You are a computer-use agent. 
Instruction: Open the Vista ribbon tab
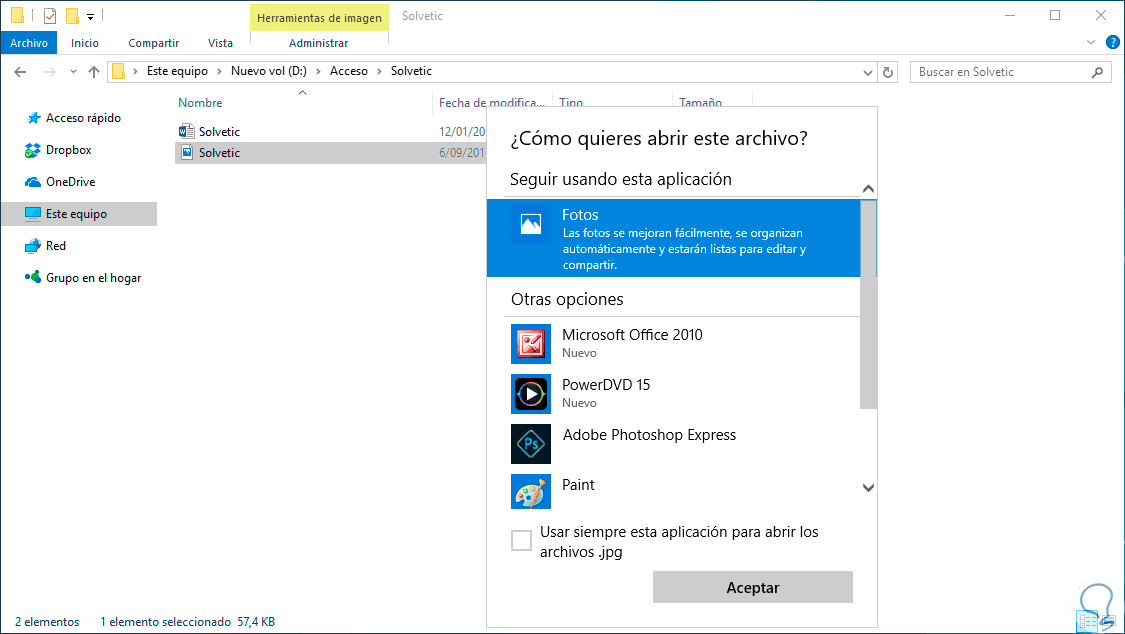[x=220, y=43]
